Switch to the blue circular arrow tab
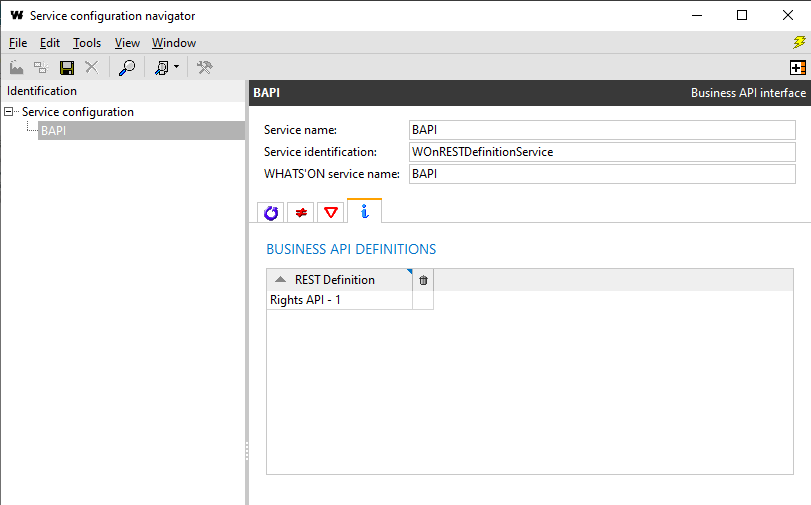The image size is (811, 505). pos(270,212)
